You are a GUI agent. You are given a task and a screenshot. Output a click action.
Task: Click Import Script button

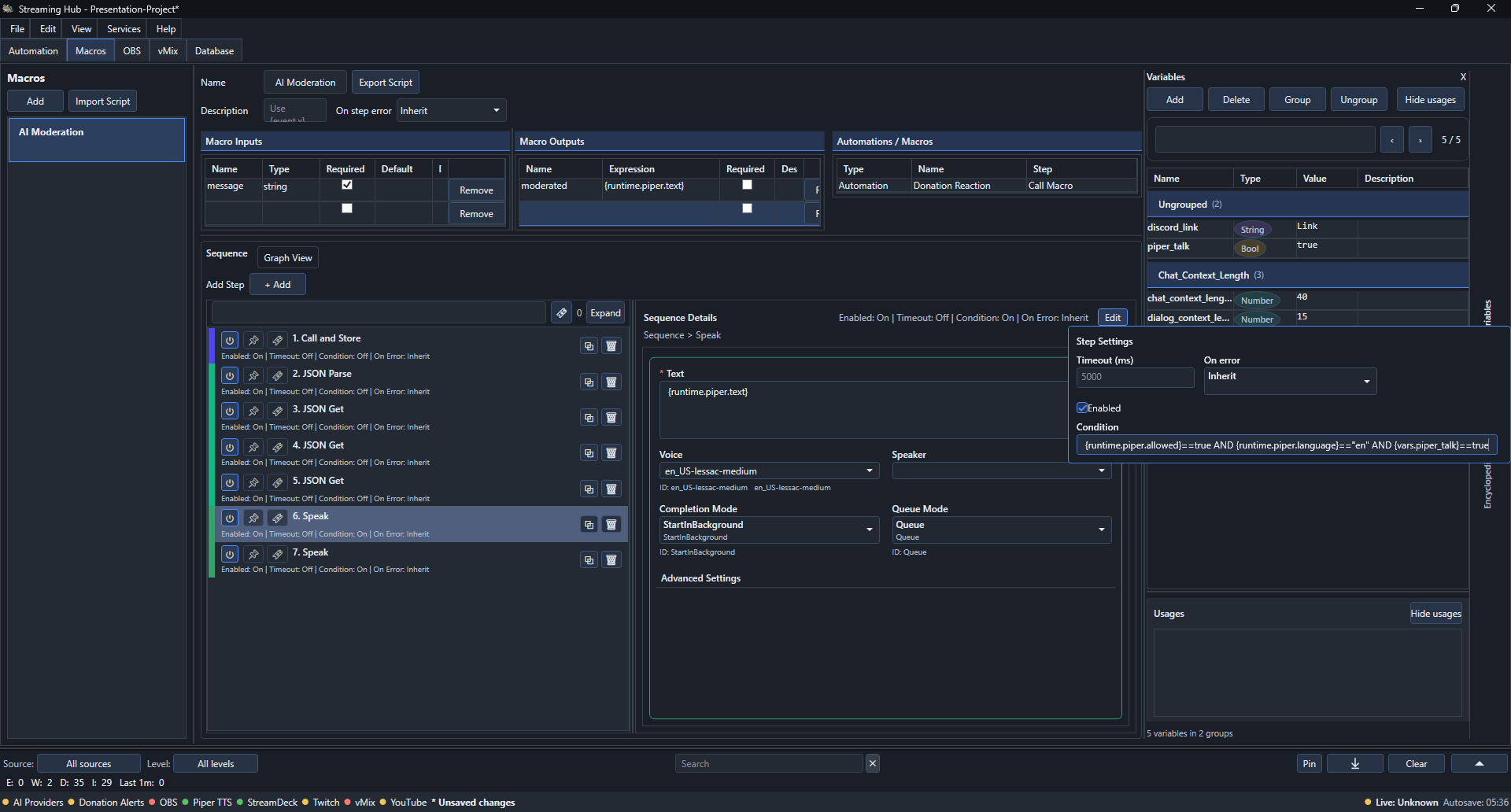click(x=102, y=101)
